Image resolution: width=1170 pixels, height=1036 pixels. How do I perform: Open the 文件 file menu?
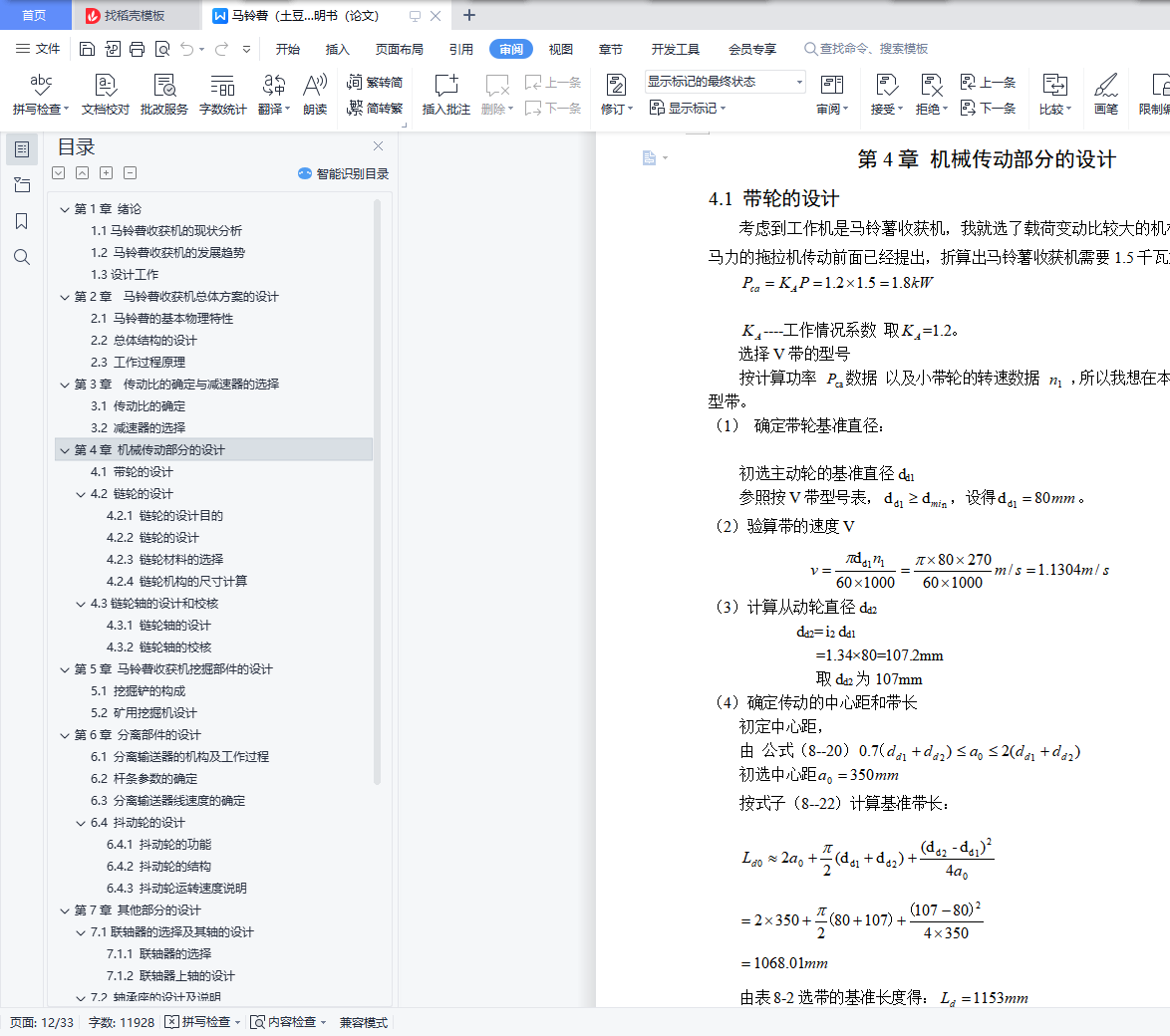pos(38,49)
